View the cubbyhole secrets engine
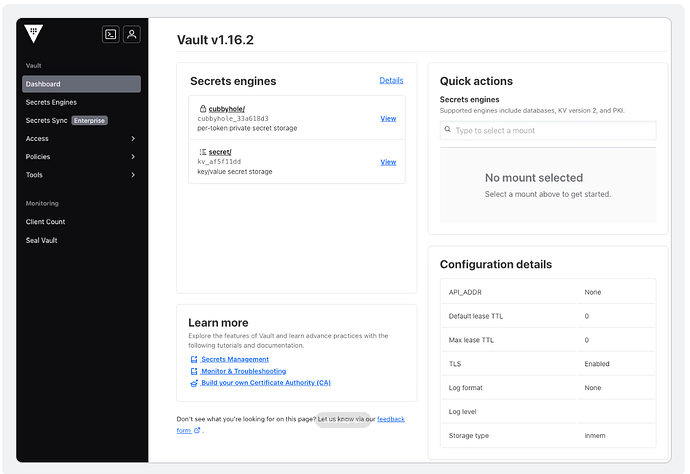The image size is (690, 474). 388,118
